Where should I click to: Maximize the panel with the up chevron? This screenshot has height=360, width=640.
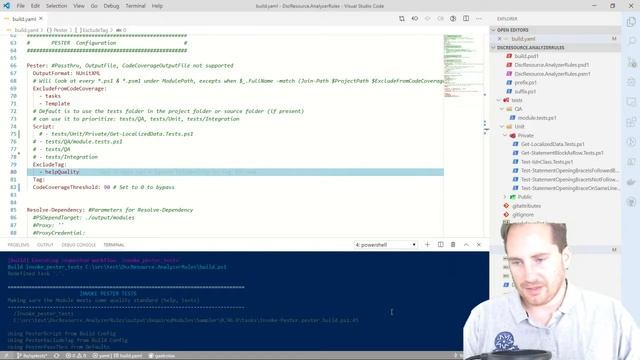point(466,244)
